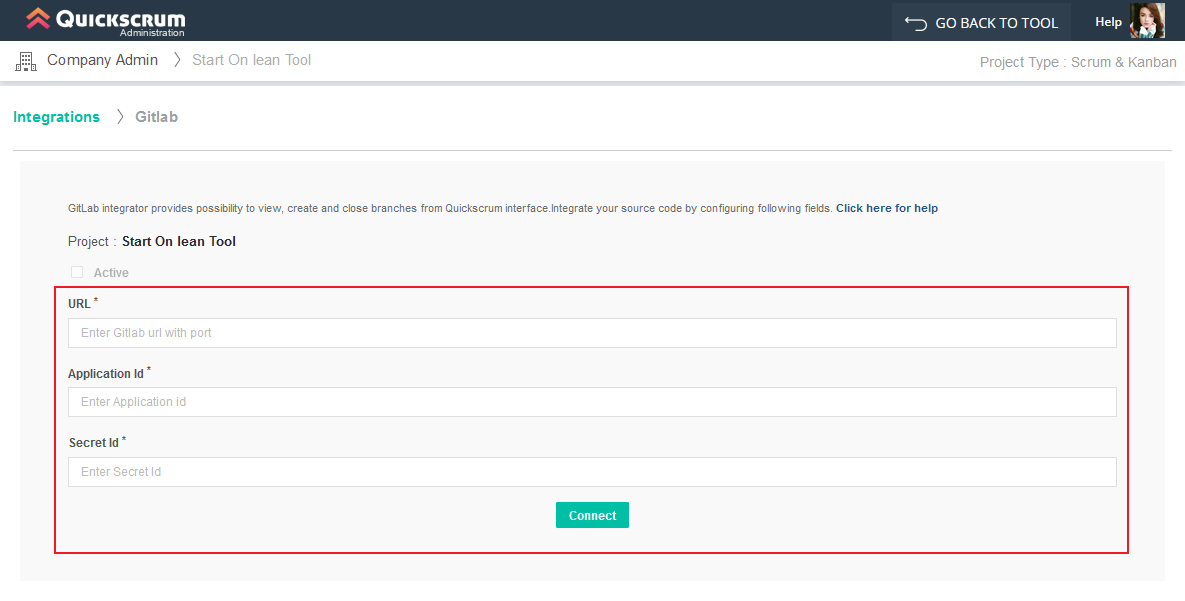
Task: Navigate to Integrations breadcrumb
Action: coord(57,116)
